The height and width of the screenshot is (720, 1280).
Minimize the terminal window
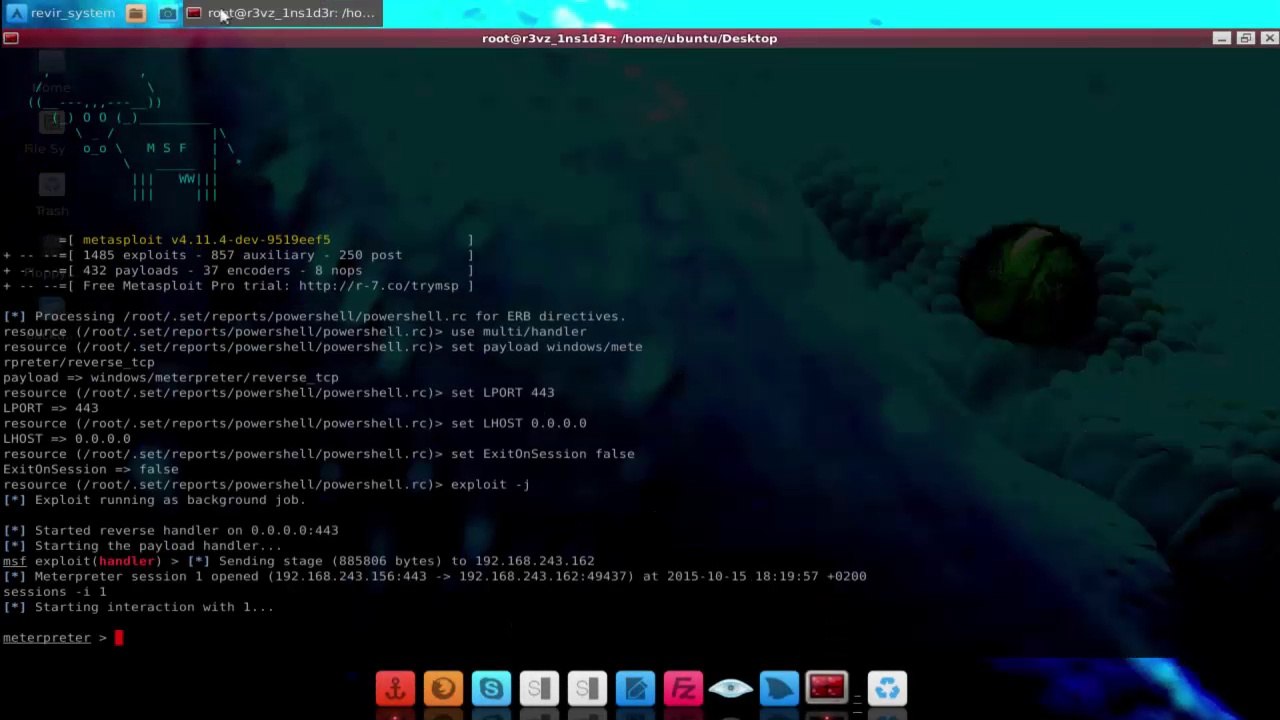[1221, 38]
